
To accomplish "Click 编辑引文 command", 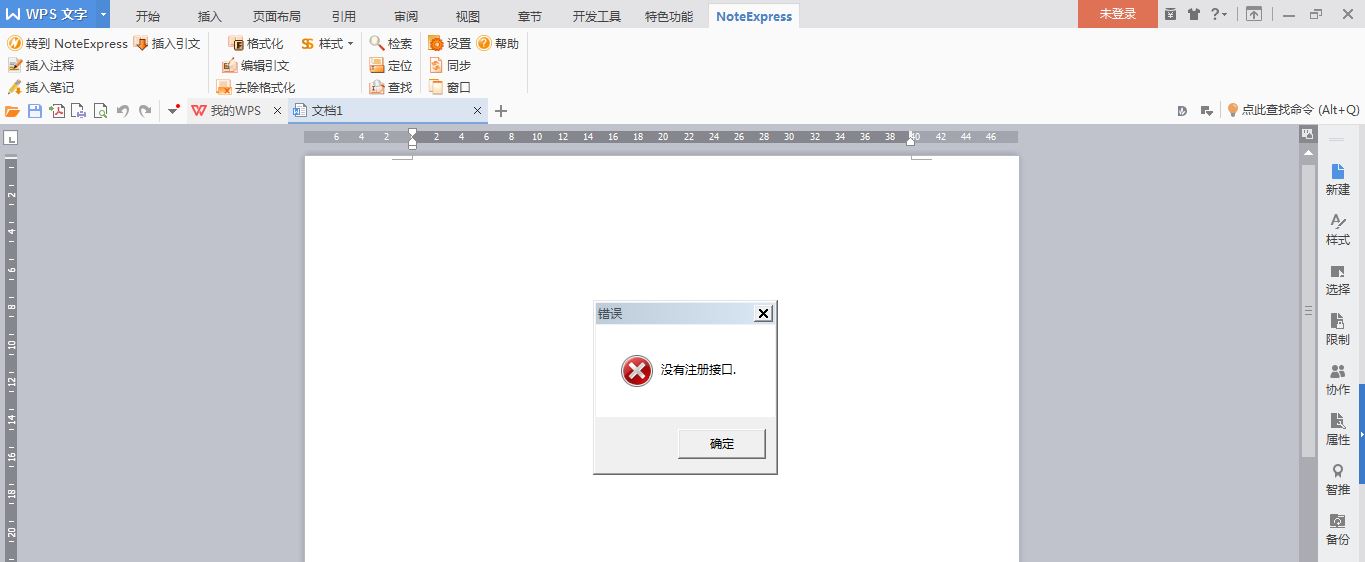I will (256, 65).
